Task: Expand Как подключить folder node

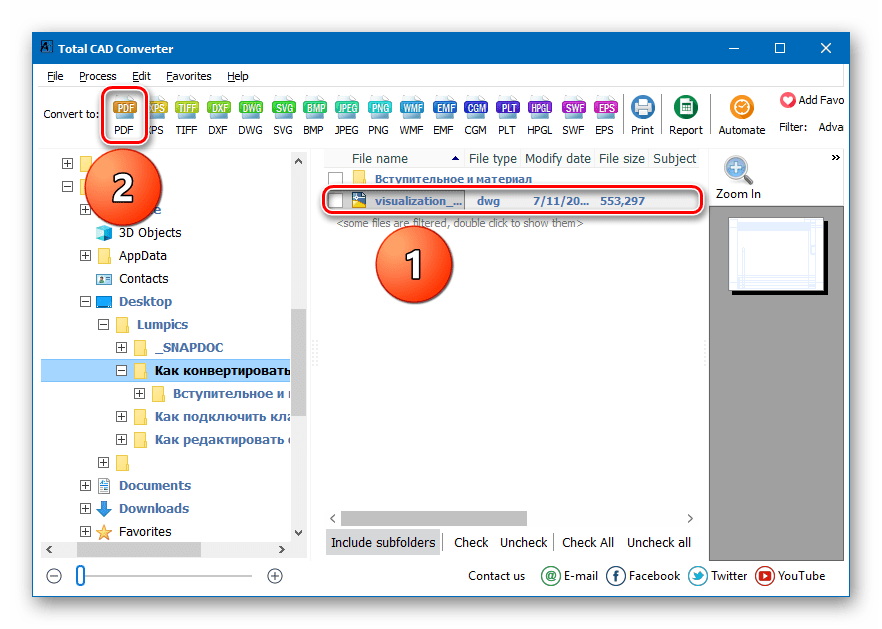Action: (x=121, y=416)
